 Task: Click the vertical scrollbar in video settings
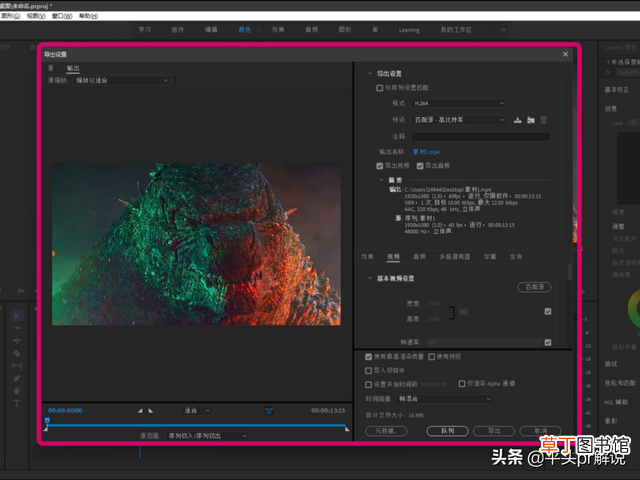(569, 272)
